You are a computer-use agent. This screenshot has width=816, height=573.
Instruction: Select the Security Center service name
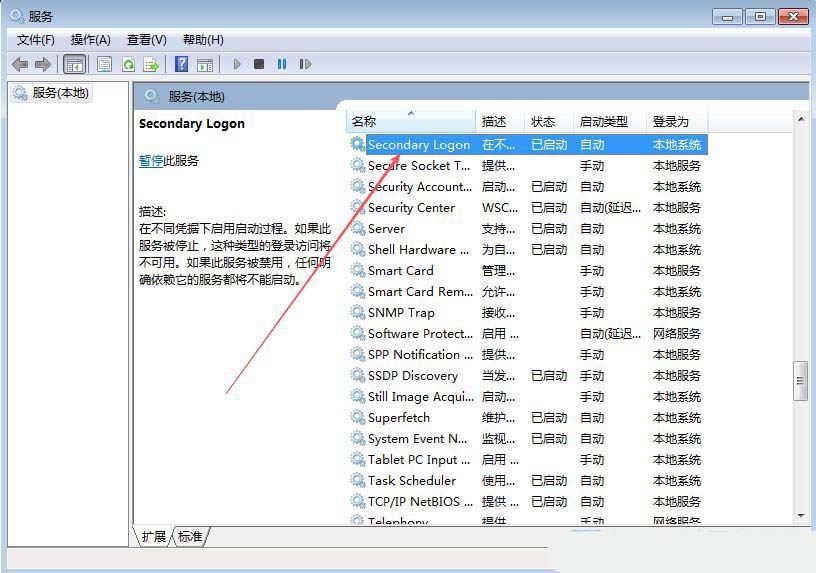(x=411, y=208)
